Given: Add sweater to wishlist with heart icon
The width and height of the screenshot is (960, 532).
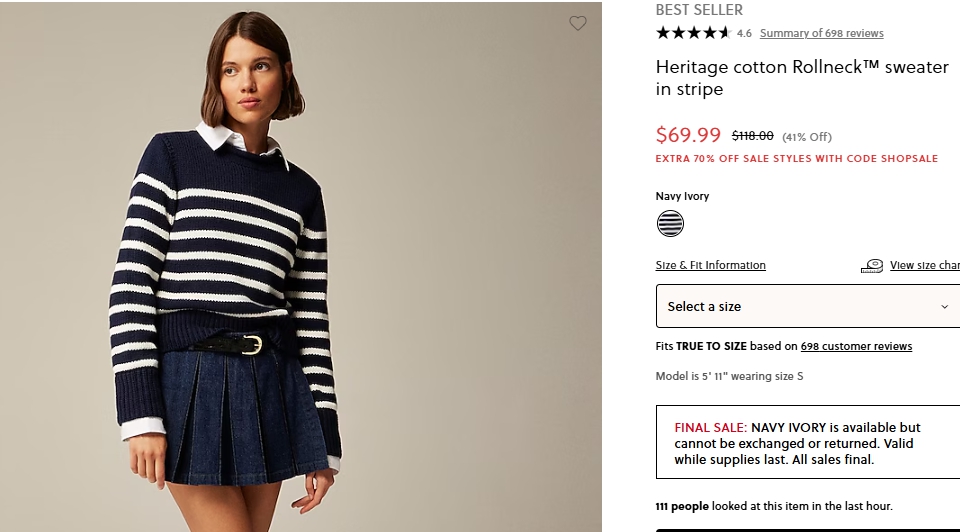Looking at the screenshot, I should point(577,23).
